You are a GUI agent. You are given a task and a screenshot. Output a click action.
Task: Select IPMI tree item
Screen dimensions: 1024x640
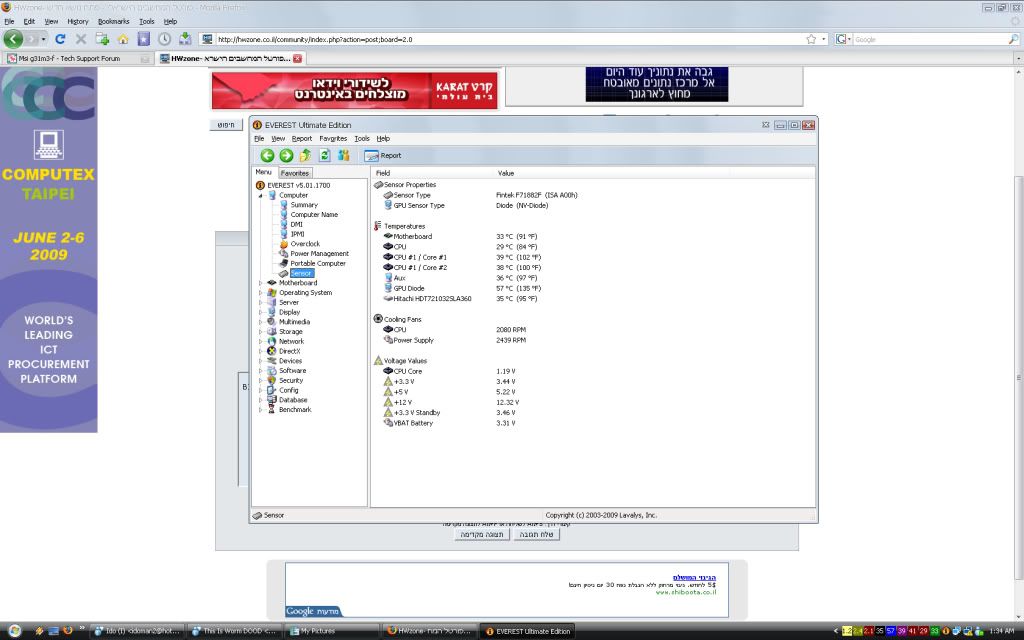coord(297,234)
